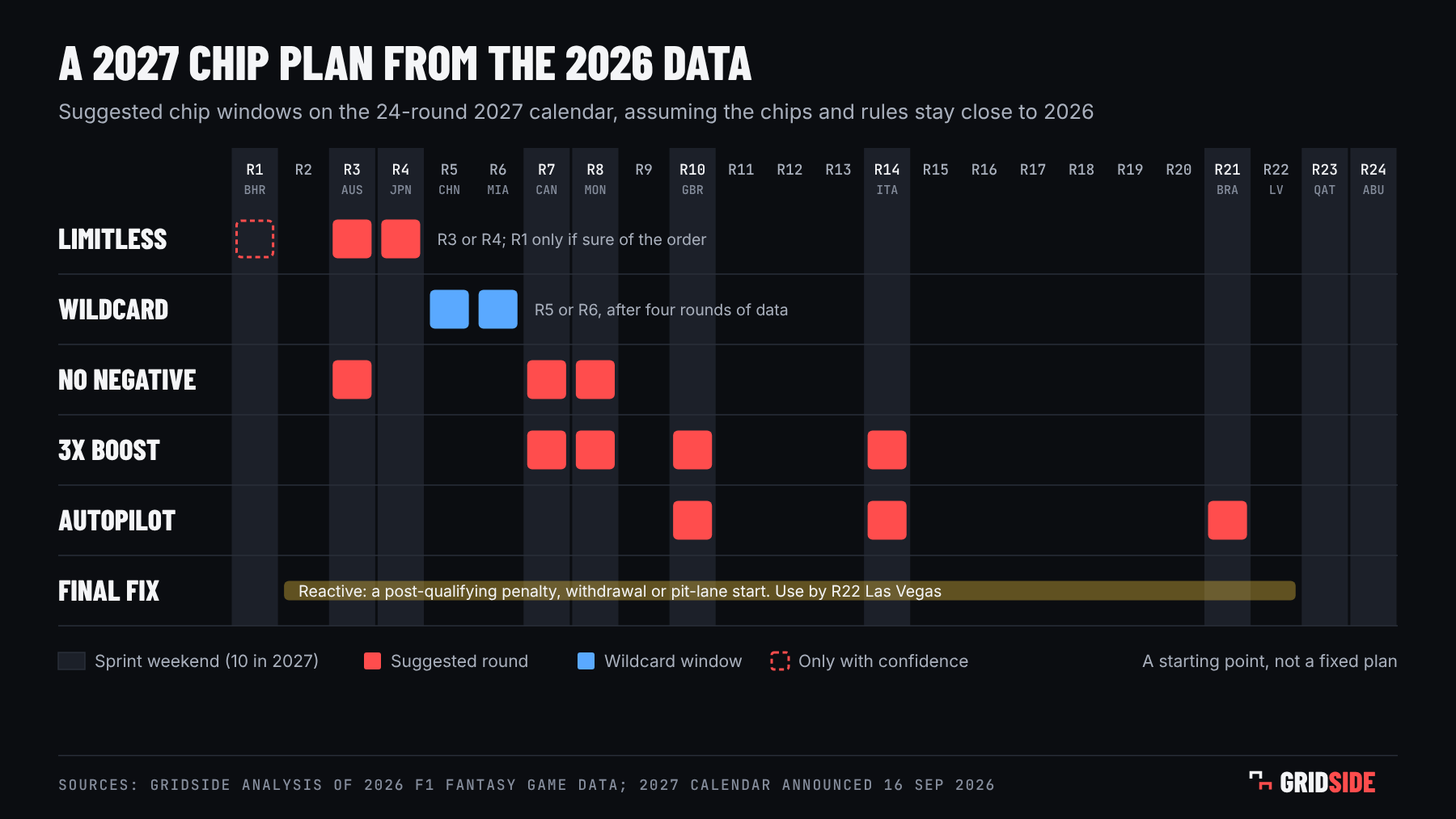The width and height of the screenshot is (1456, 819).
Task: Select the R7 CAN column header
Action: point(547,179)
